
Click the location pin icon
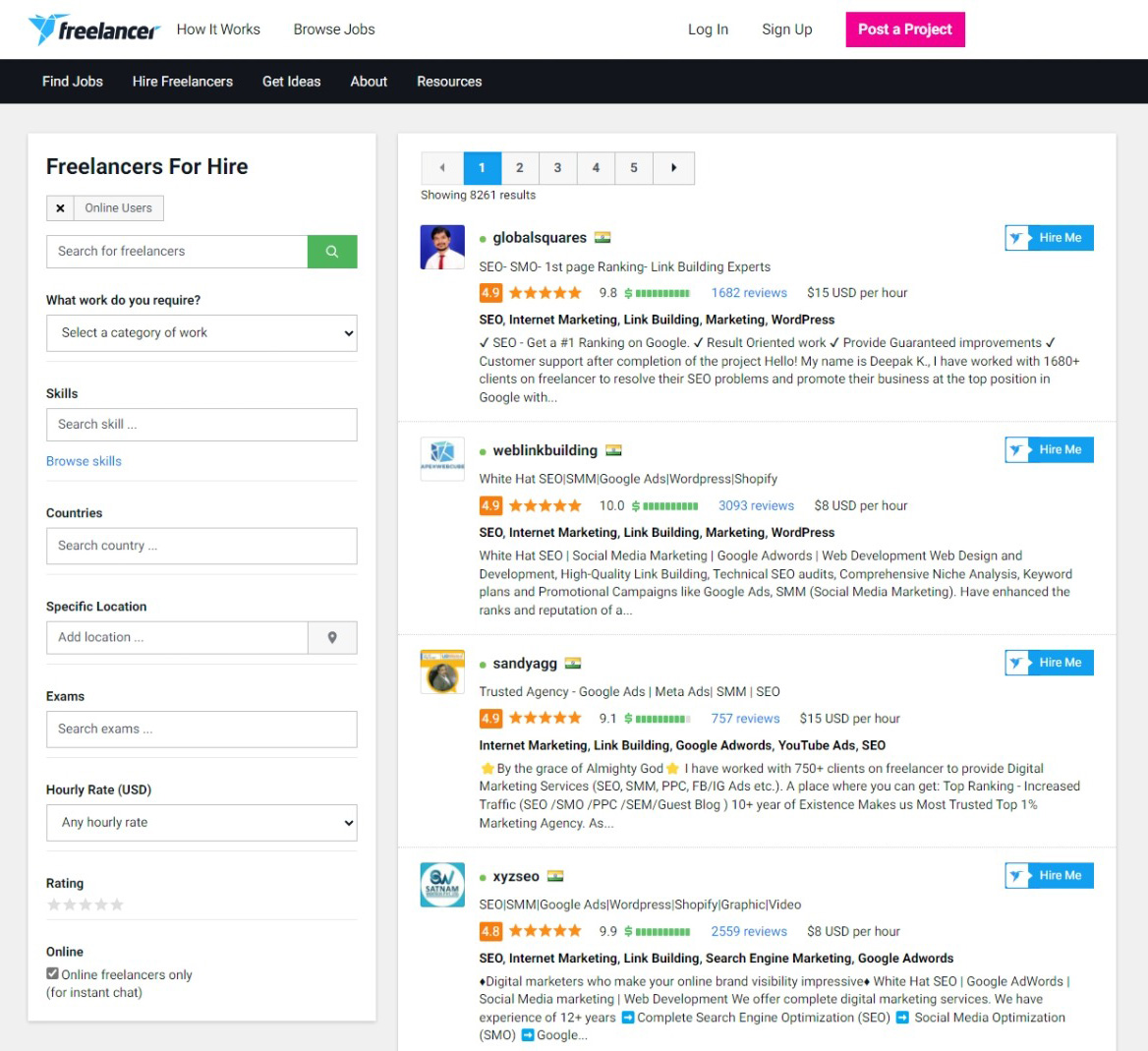332,638
